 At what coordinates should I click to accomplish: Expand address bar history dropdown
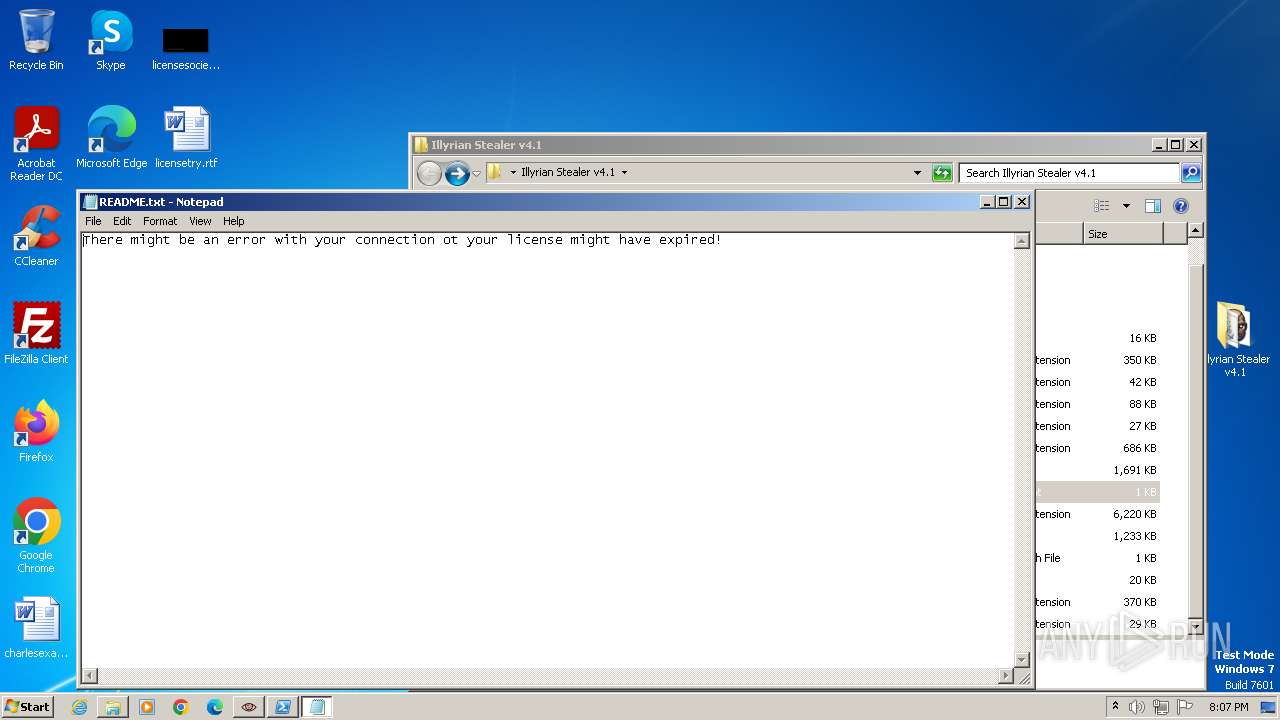point(917,173)
